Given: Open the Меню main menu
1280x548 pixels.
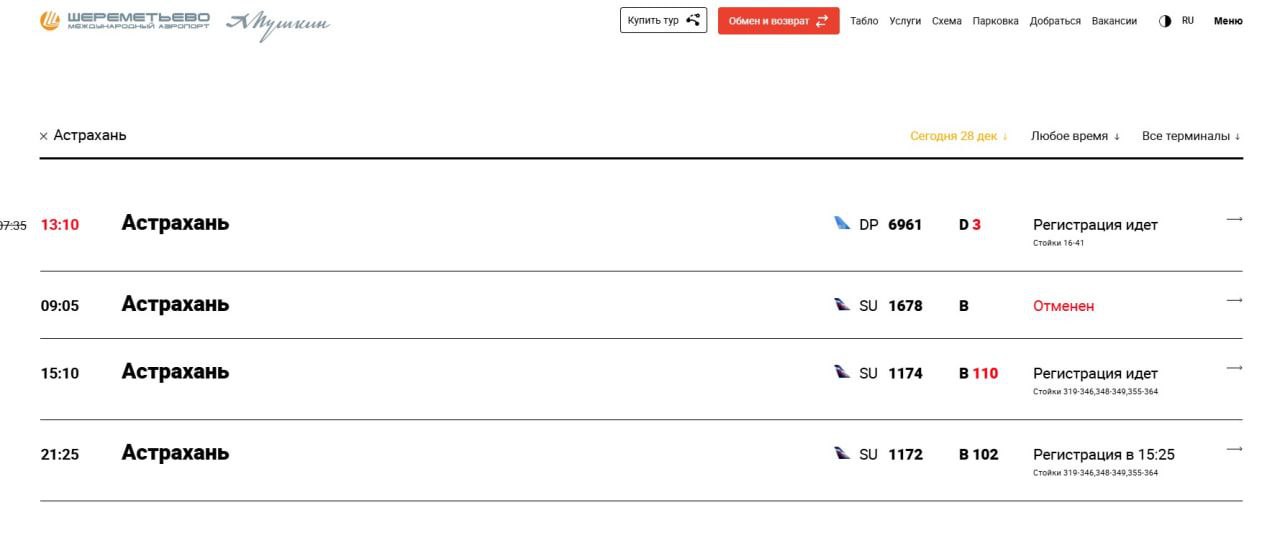Looking at the screenshot, I should point(1228,21).
